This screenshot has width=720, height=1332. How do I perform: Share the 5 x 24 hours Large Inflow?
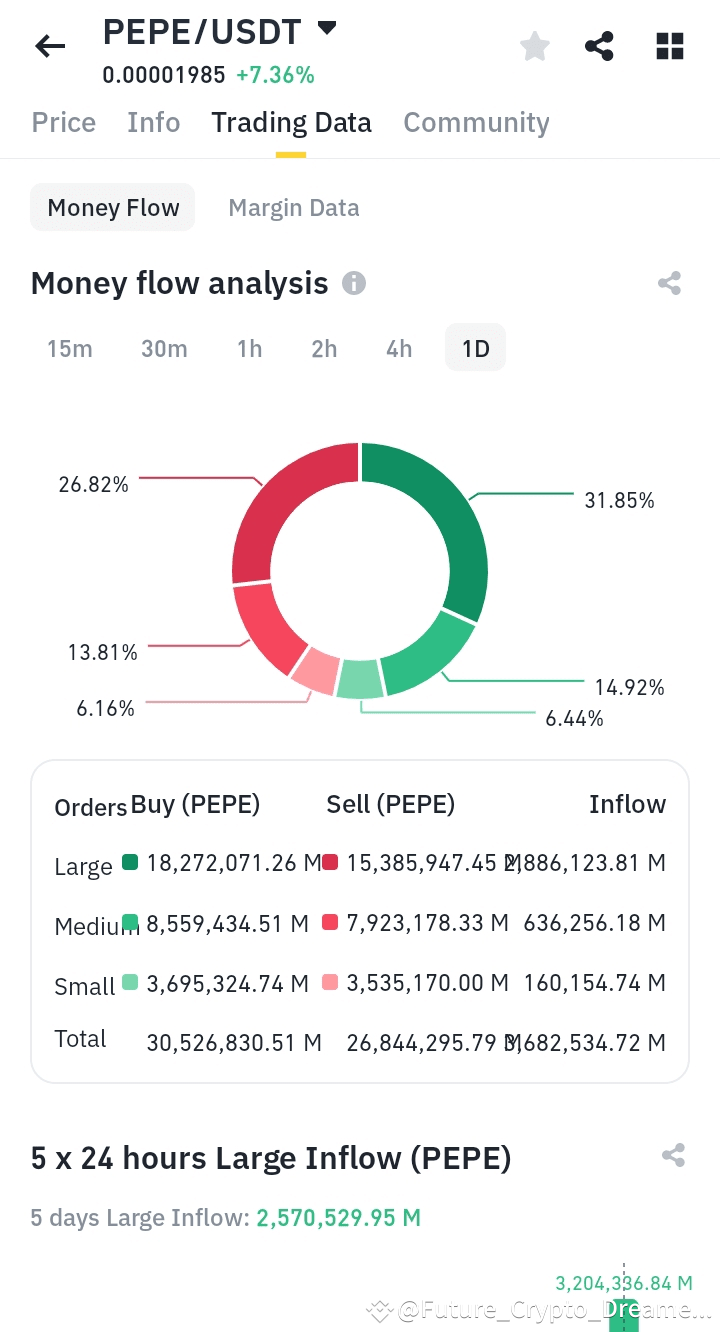click(673, 1157)
